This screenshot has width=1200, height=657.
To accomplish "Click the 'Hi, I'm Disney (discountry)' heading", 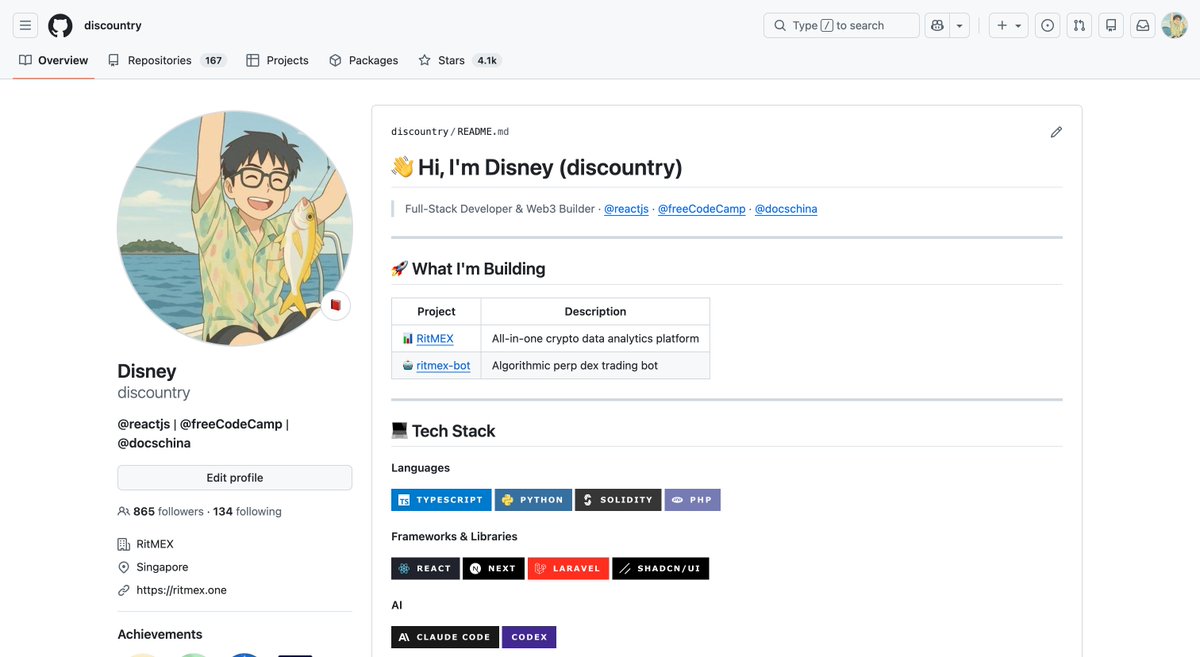I will [537, 167].
